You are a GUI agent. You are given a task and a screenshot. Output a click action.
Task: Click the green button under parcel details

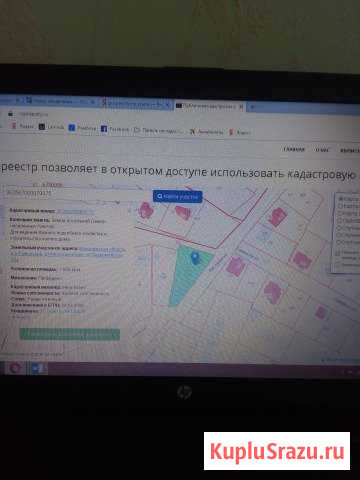coord(70,334)
